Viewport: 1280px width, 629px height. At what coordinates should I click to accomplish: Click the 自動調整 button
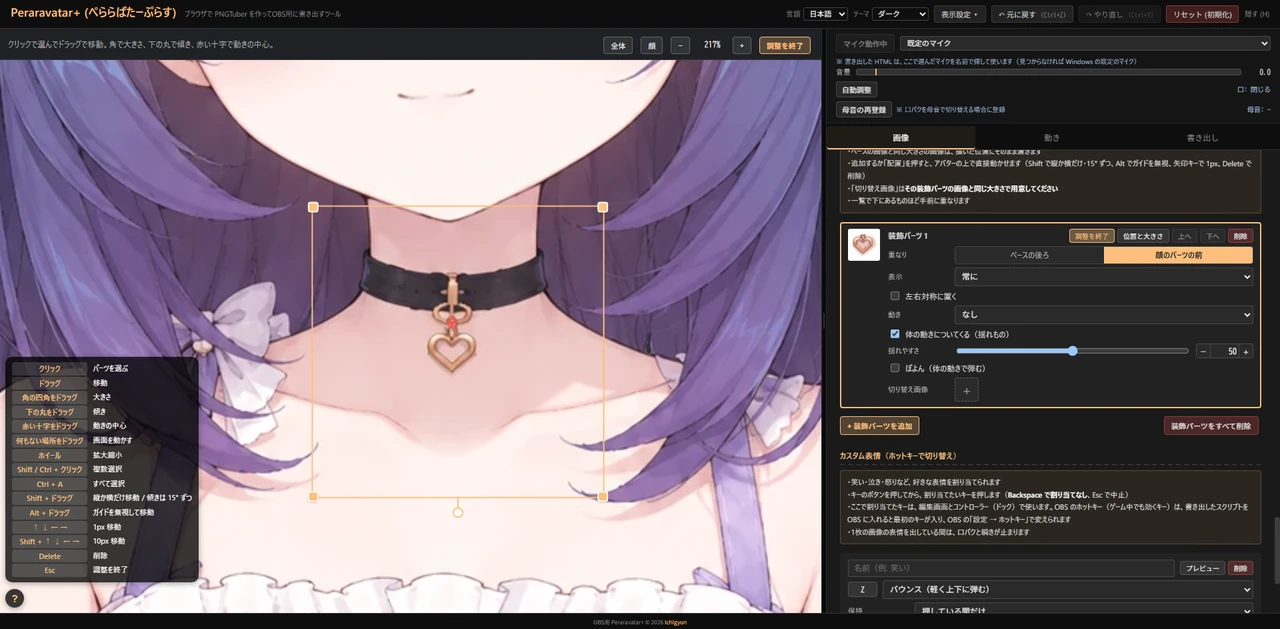click(x=857, y=90)
